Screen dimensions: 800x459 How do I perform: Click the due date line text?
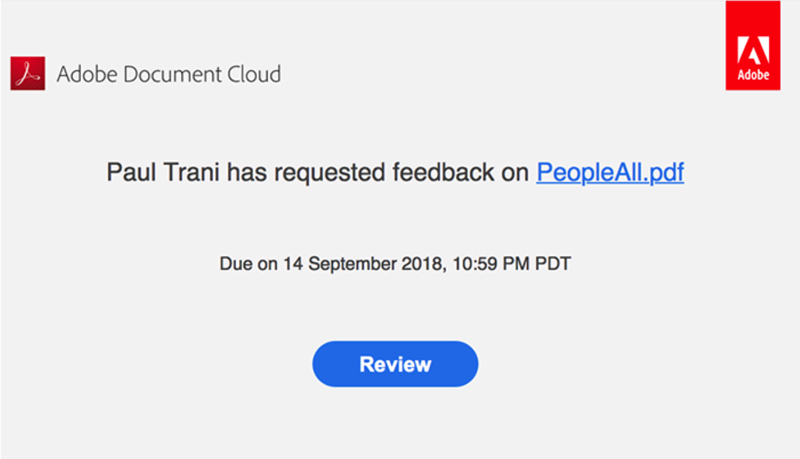(x=395, y=264)
